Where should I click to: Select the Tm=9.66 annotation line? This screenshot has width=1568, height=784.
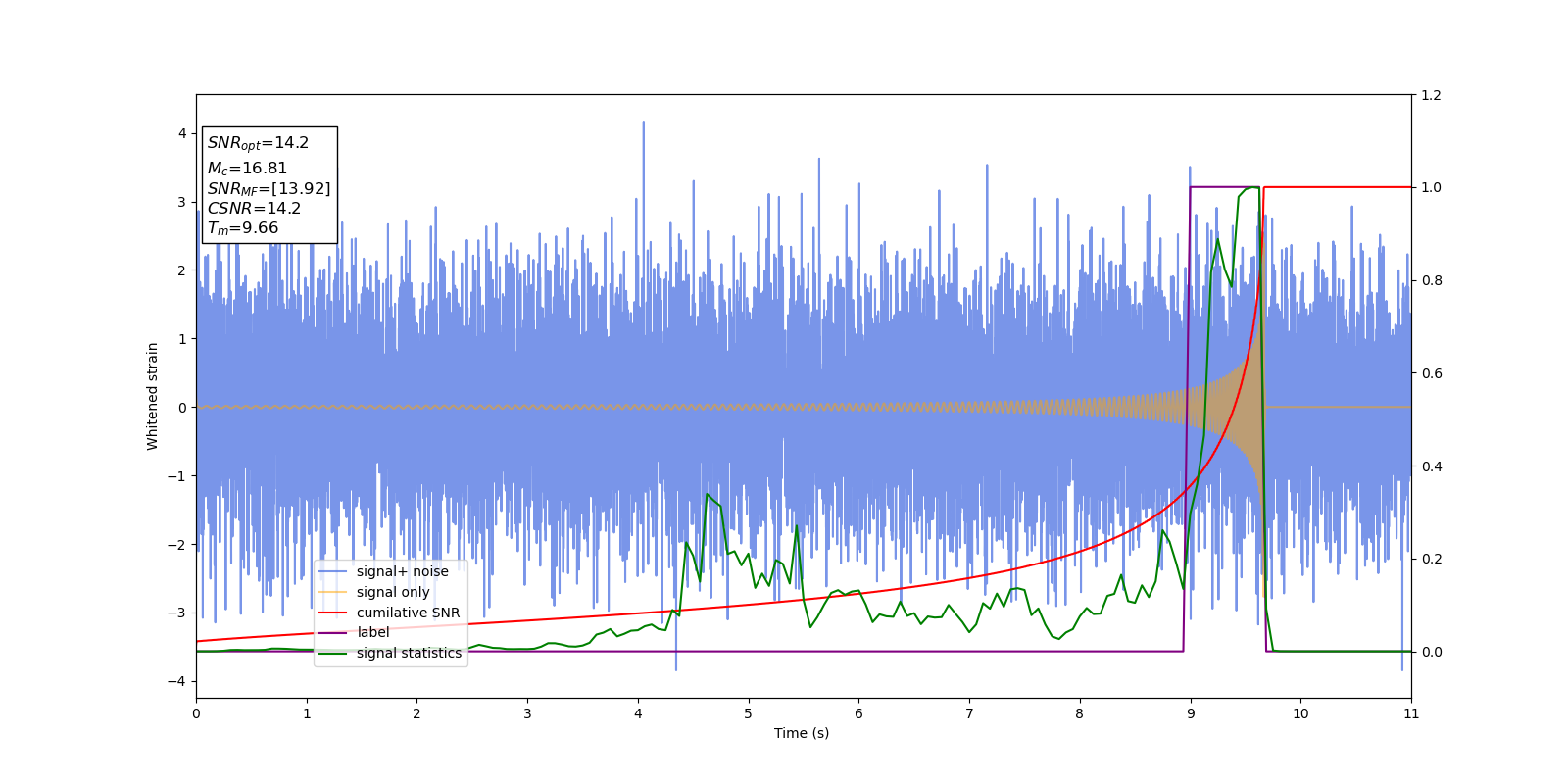click(x=242, y=228)
